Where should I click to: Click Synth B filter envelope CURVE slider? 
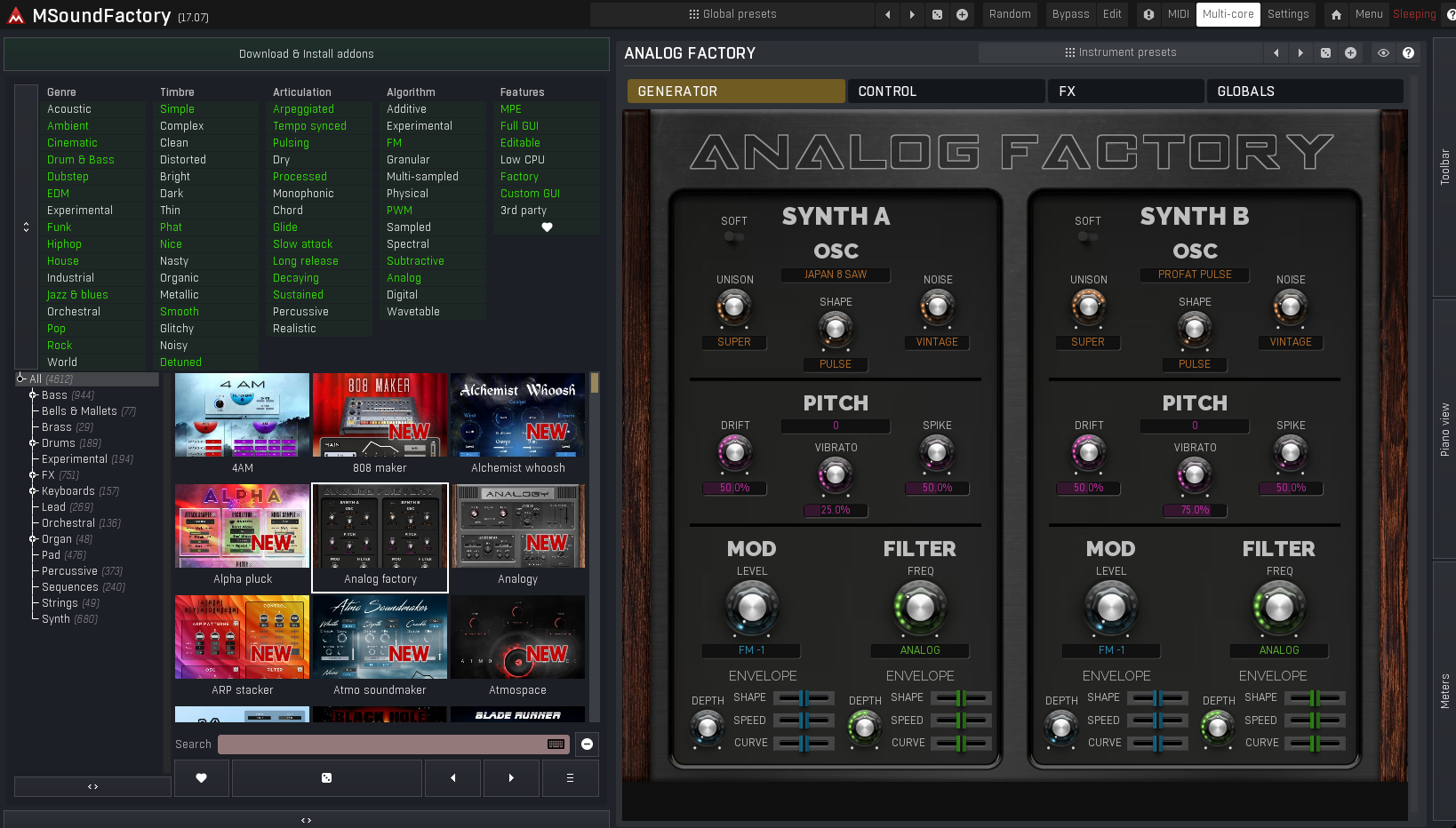click(x=1315, y=744)
